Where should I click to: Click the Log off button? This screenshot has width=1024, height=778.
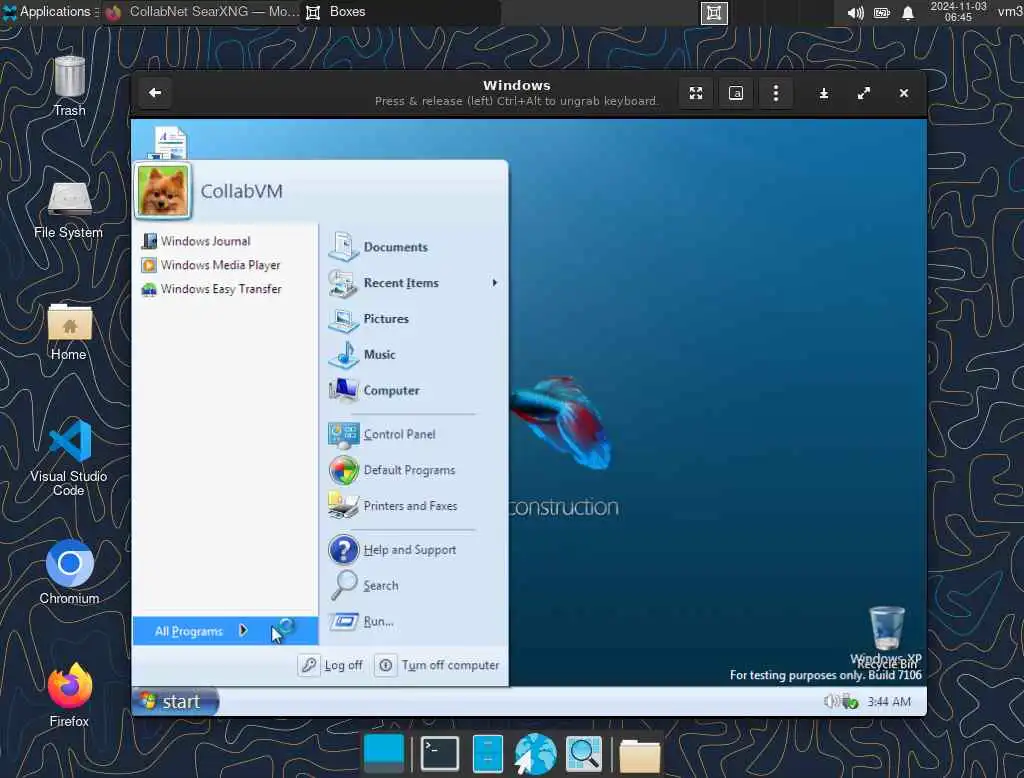(x=331, y=665)
